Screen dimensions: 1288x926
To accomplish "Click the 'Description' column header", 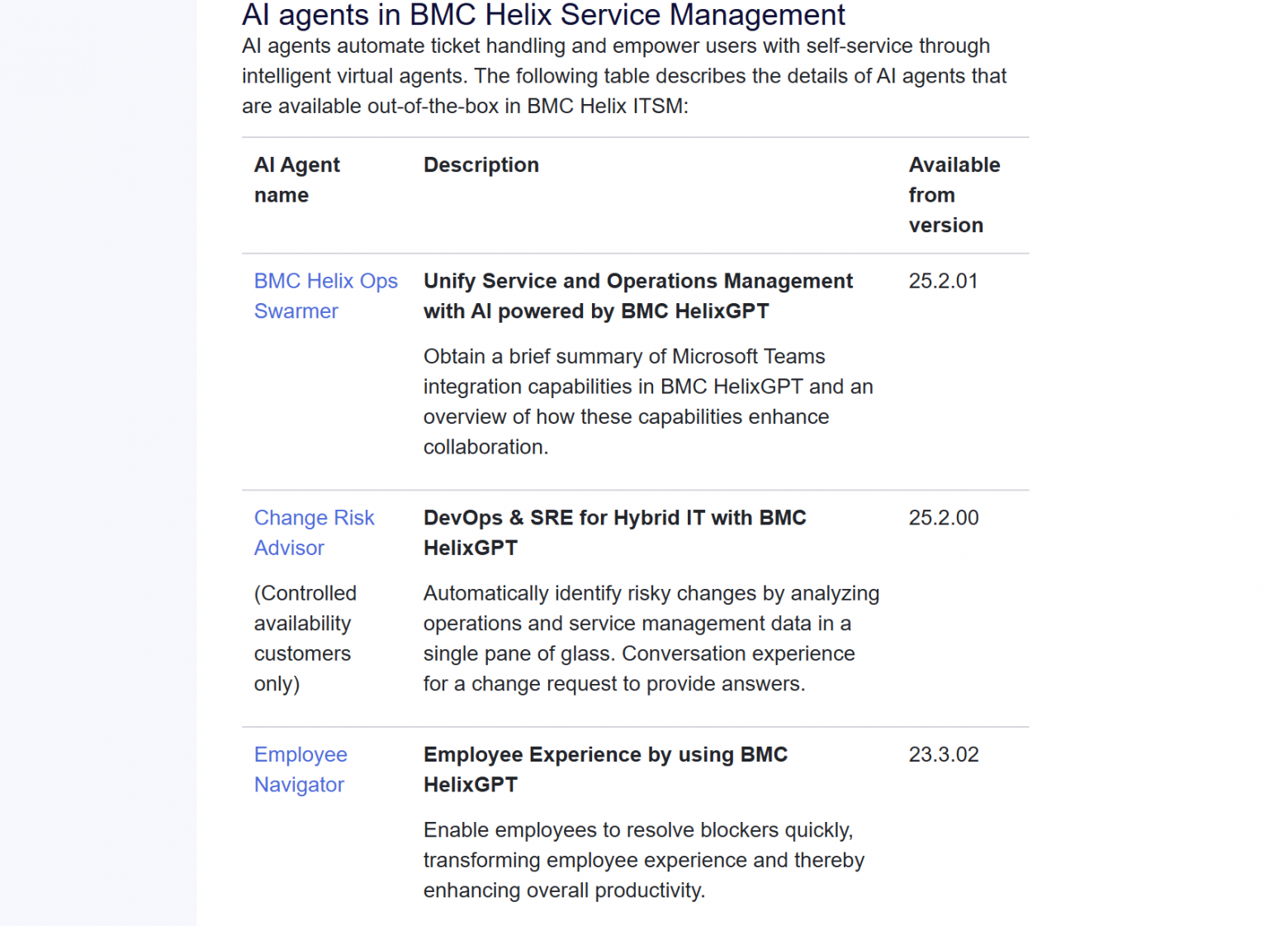I will (481, 165).
